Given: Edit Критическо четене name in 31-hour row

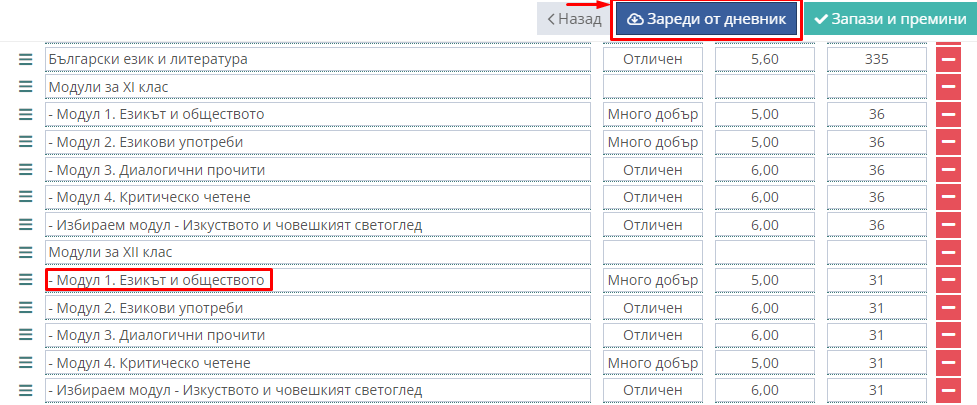Looking at the screenshot, I should tap(318, 363).
